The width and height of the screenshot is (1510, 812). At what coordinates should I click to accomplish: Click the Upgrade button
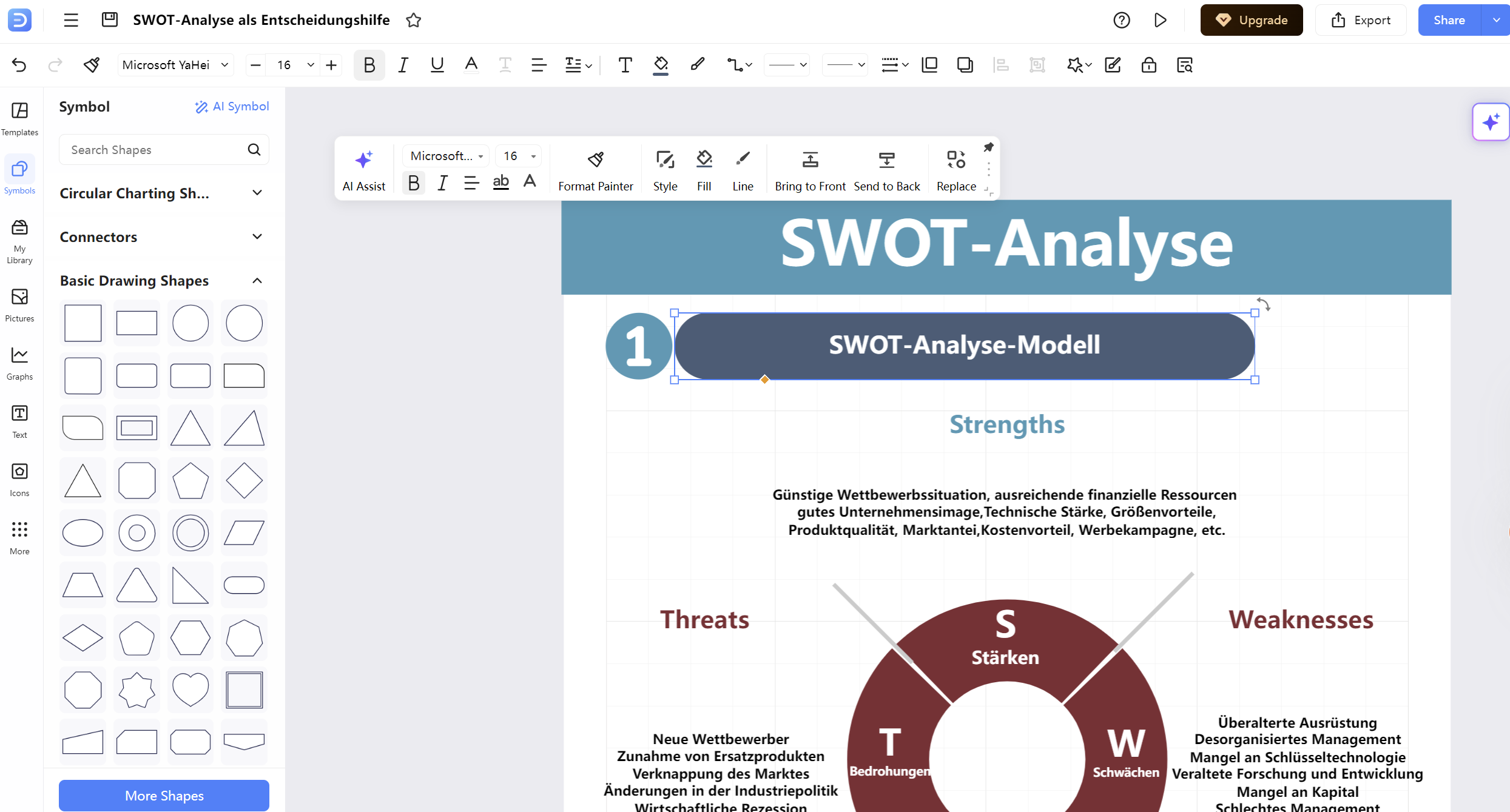(1252, 20)
